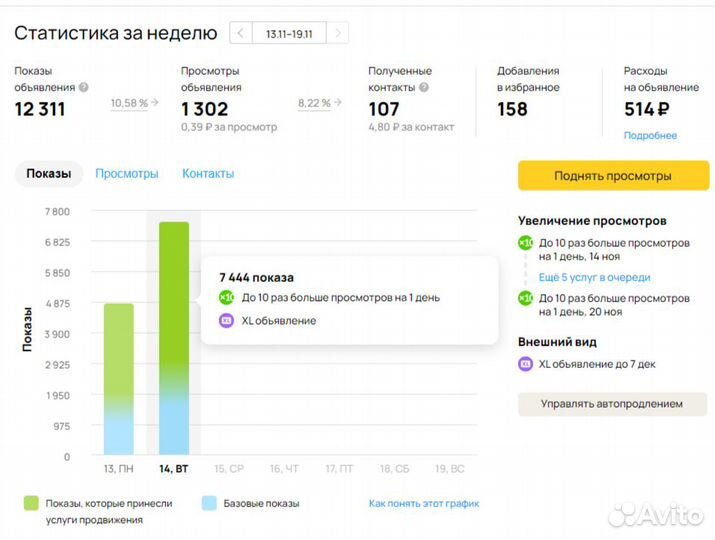Open help icon next to Полученные контакты
Viewport: 715px width, 540px height.
(x=424, y=87)
